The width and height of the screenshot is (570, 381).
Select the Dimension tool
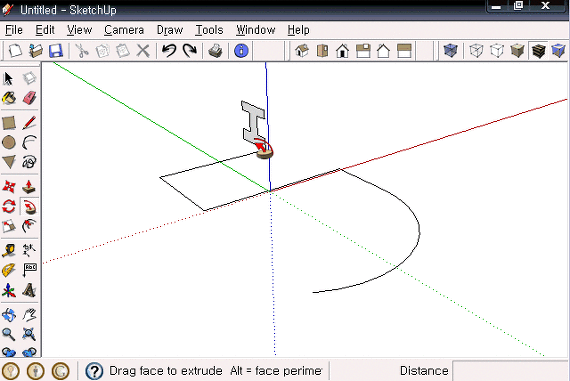pos(29,250)
